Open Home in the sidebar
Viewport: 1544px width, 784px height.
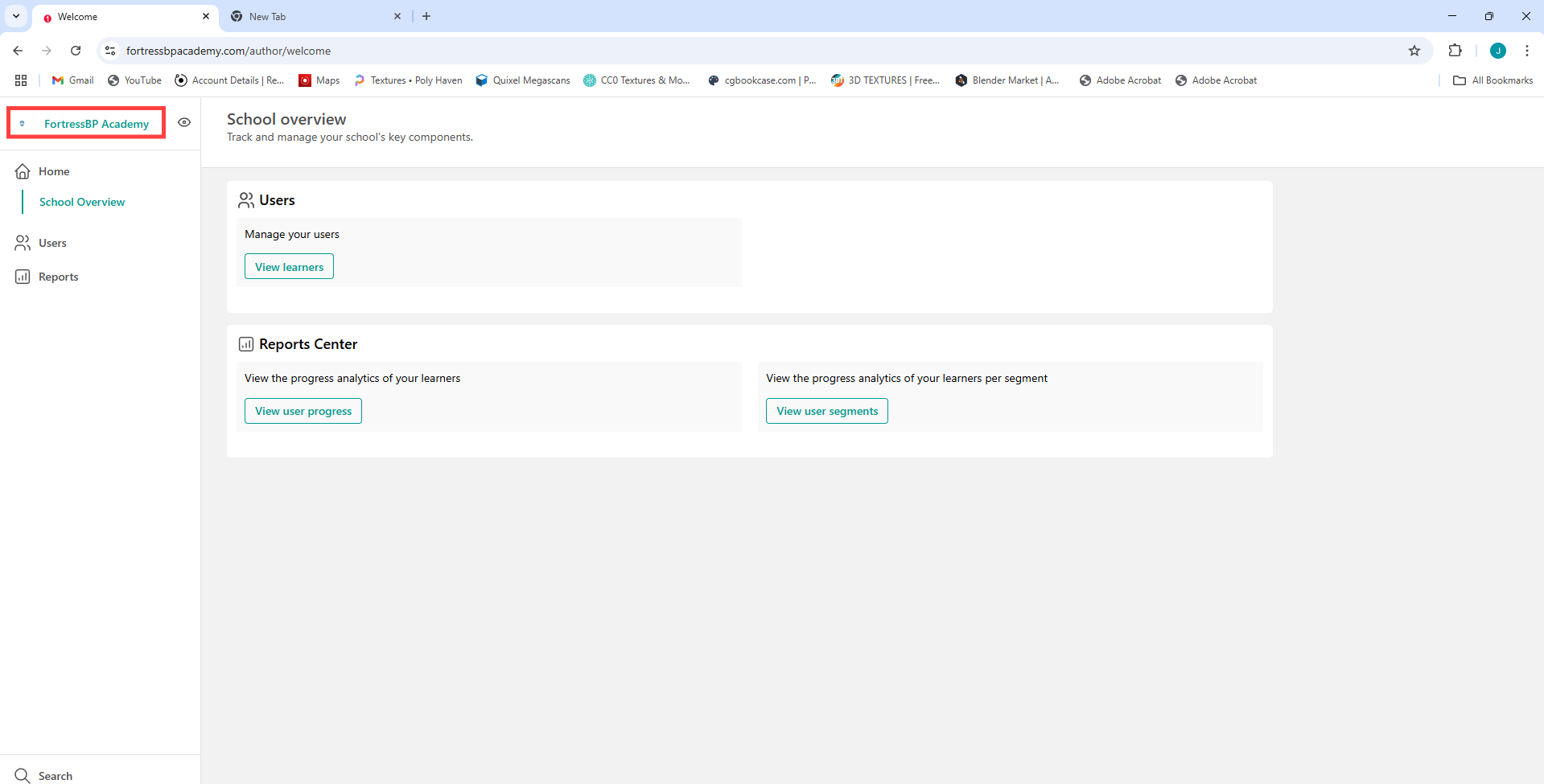(53, 171)
